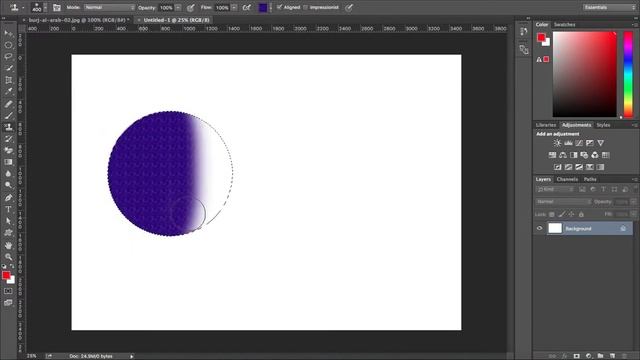Open the History panel icon
Viewport: 640px width, 360px height.
[524, 32]
